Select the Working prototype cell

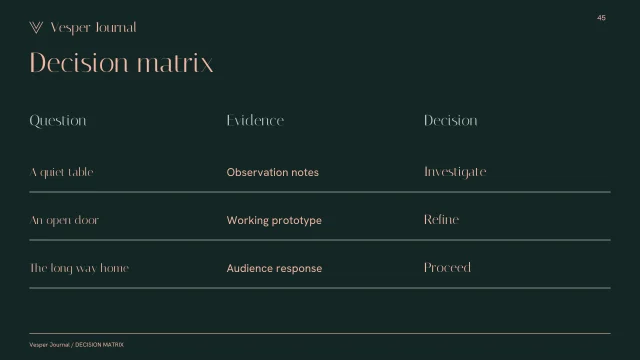point(274,220)
